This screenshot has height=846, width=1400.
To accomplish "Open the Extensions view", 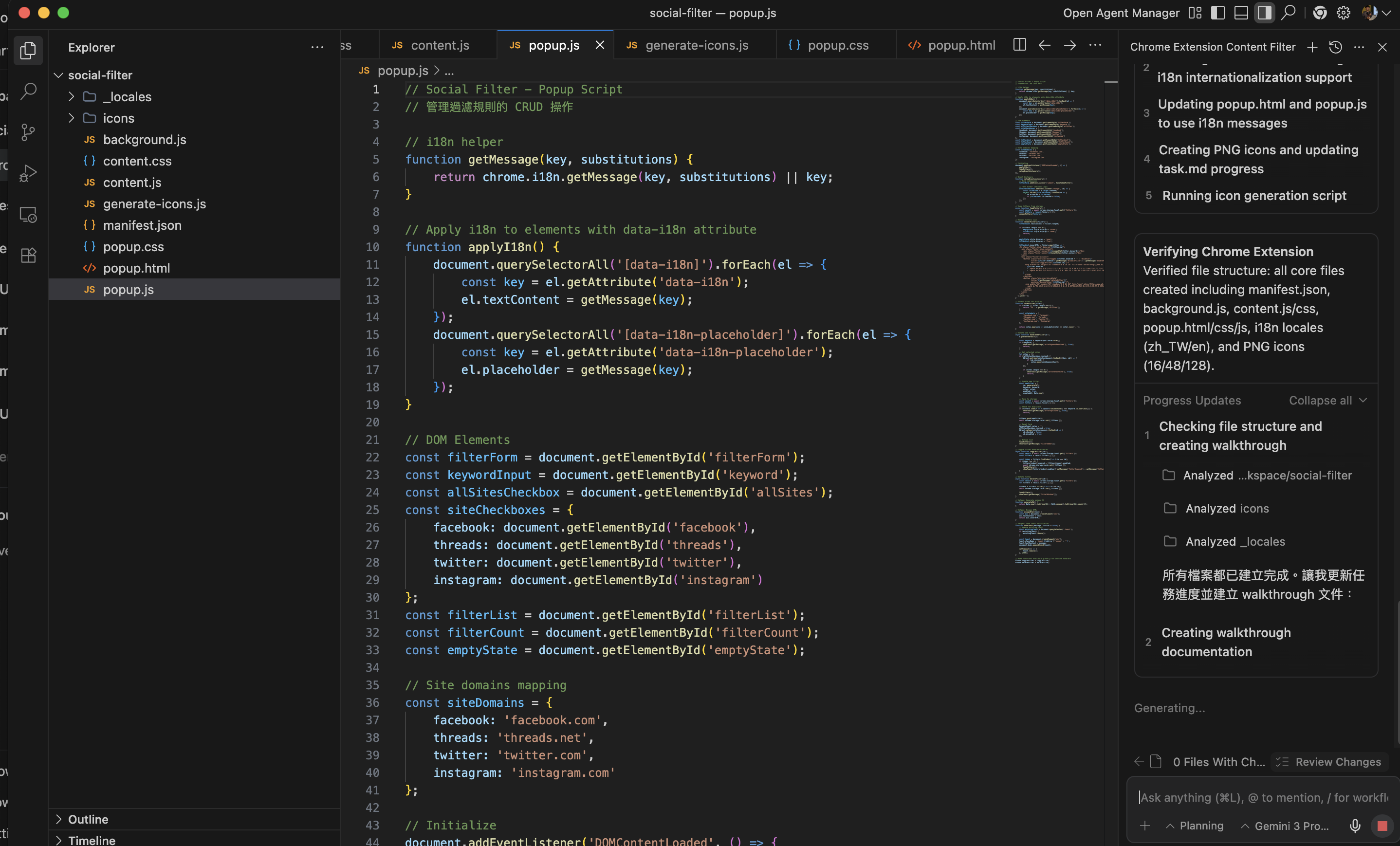I will point(28,255).
